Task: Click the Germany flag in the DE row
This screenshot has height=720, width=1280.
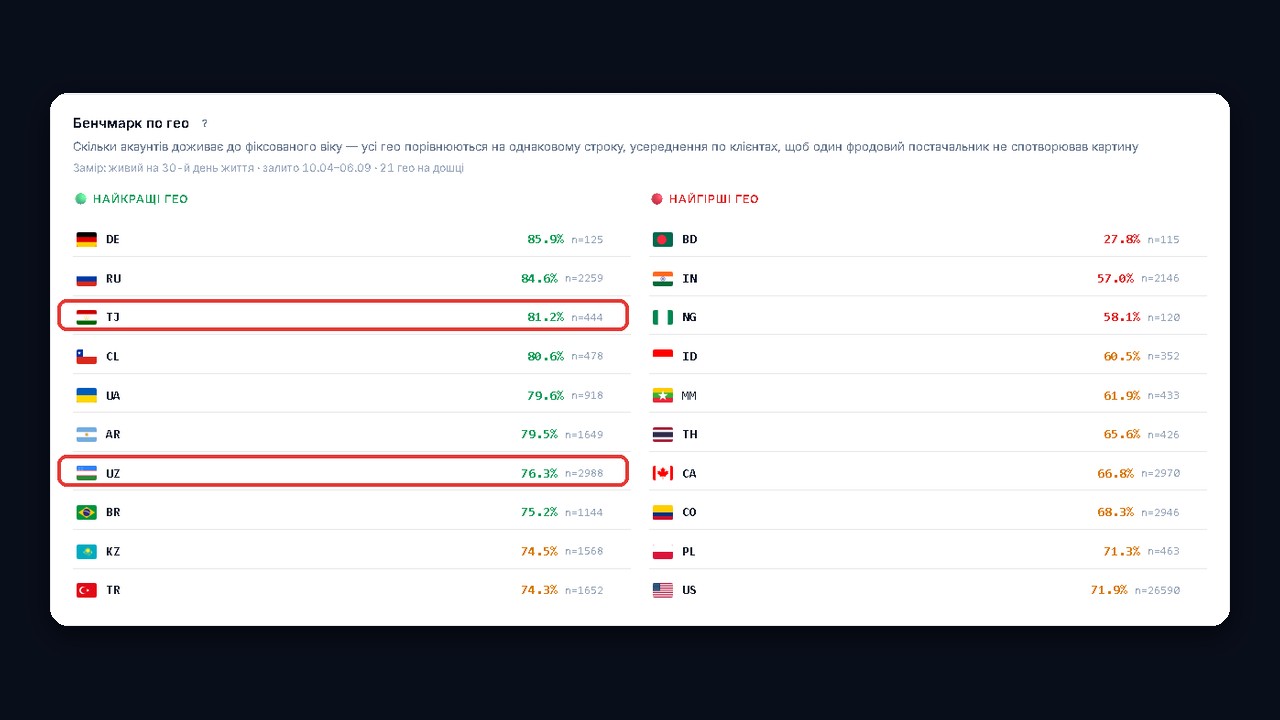Action: (86, 240)
